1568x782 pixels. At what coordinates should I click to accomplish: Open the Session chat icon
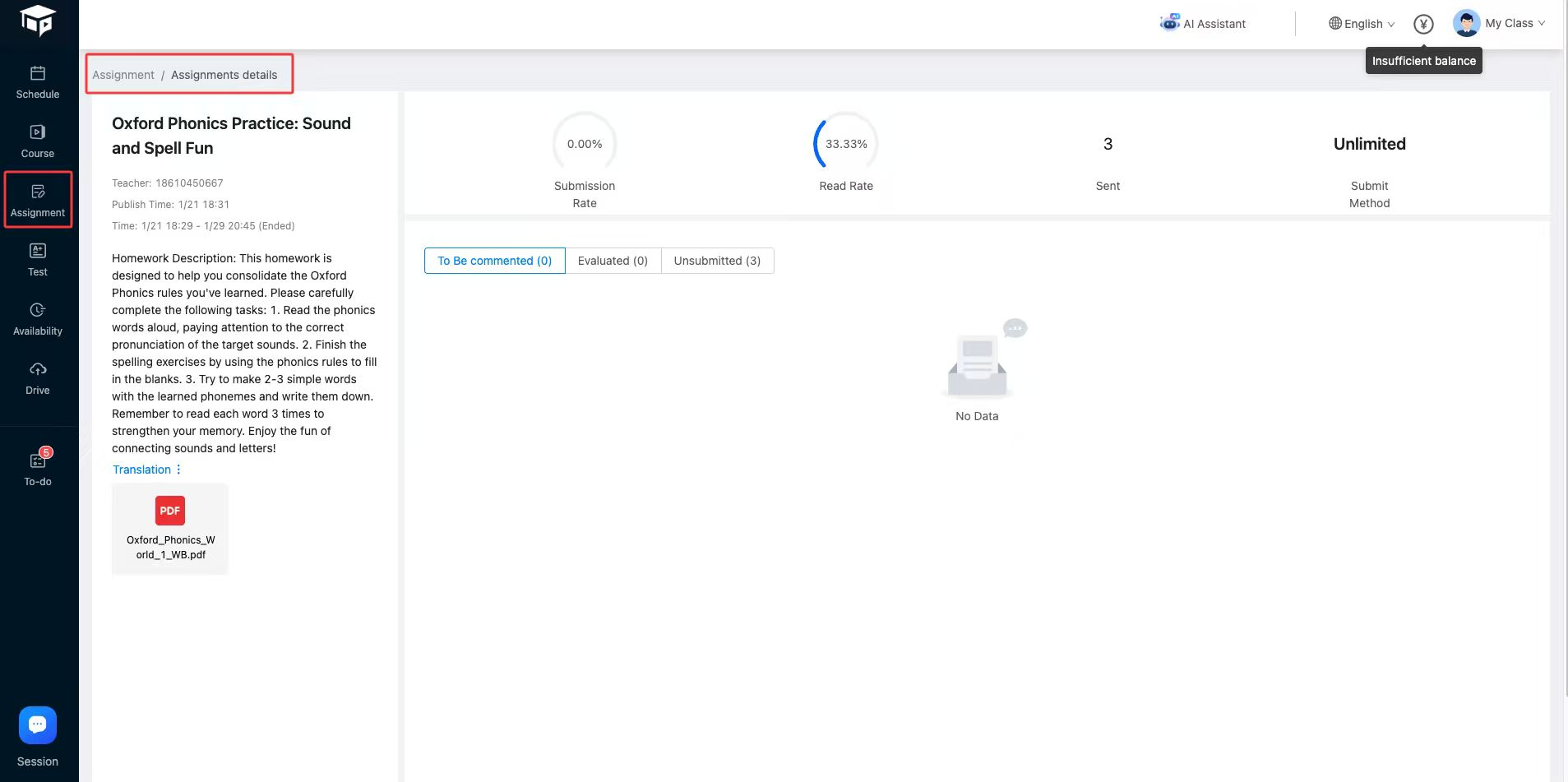point(38,725)
